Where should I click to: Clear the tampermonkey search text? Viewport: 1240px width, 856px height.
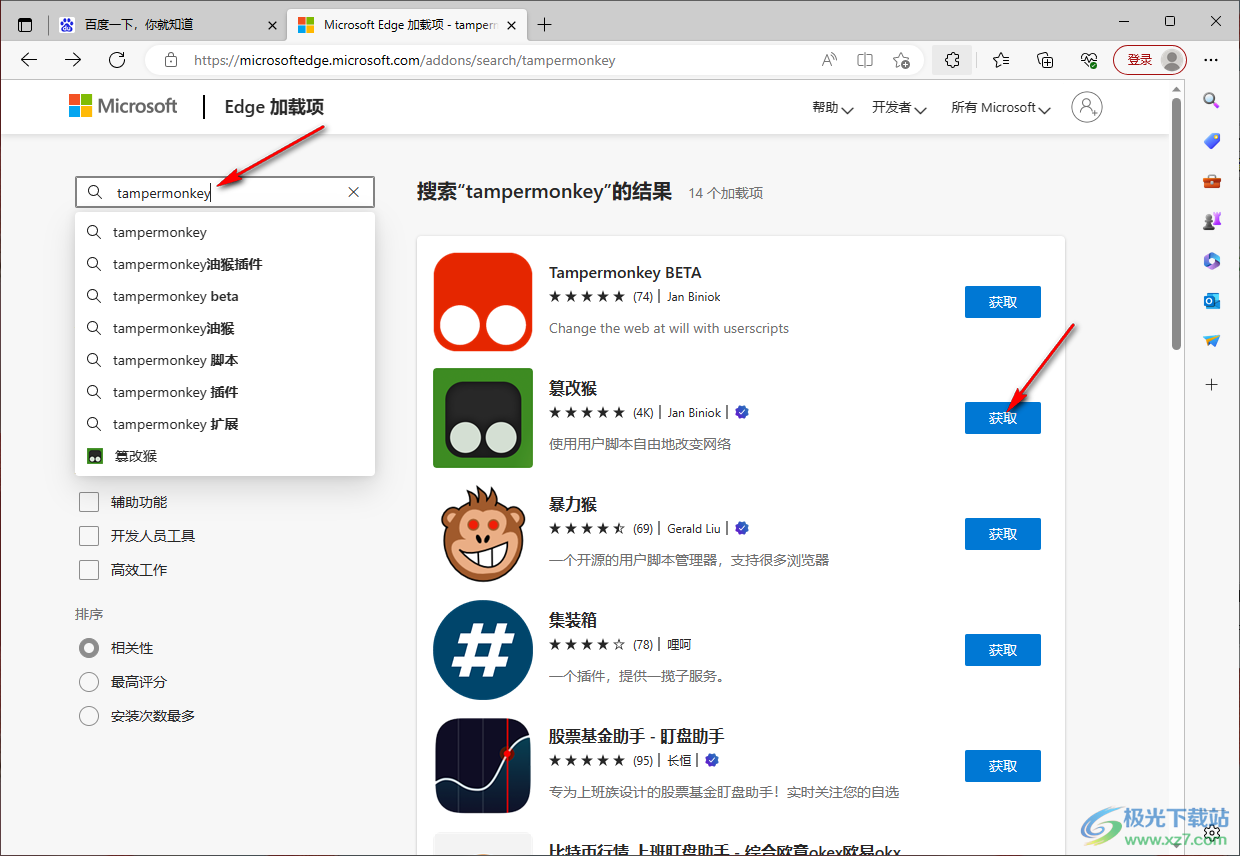pyautogui.click(x=353, y=192)
